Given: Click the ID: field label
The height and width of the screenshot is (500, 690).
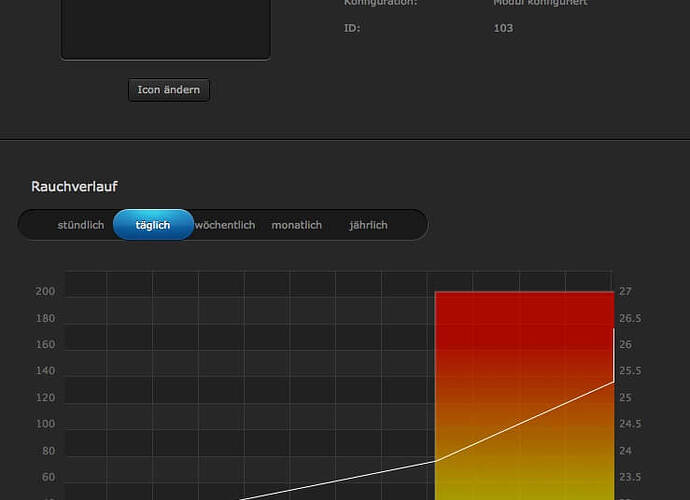Looking at the screenshot, I should [x=352, y=28].
